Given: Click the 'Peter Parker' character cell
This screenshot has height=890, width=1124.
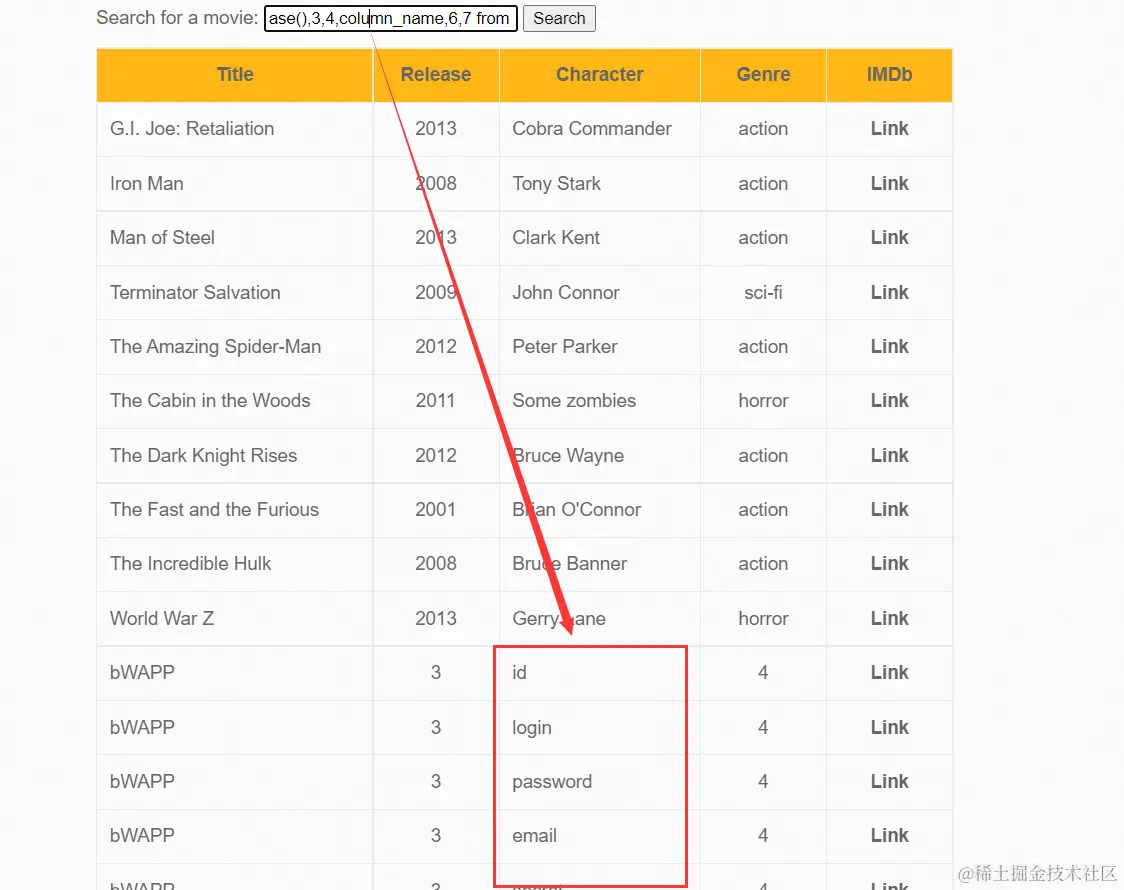Looking at the screenshot, I should pos(600,347).
